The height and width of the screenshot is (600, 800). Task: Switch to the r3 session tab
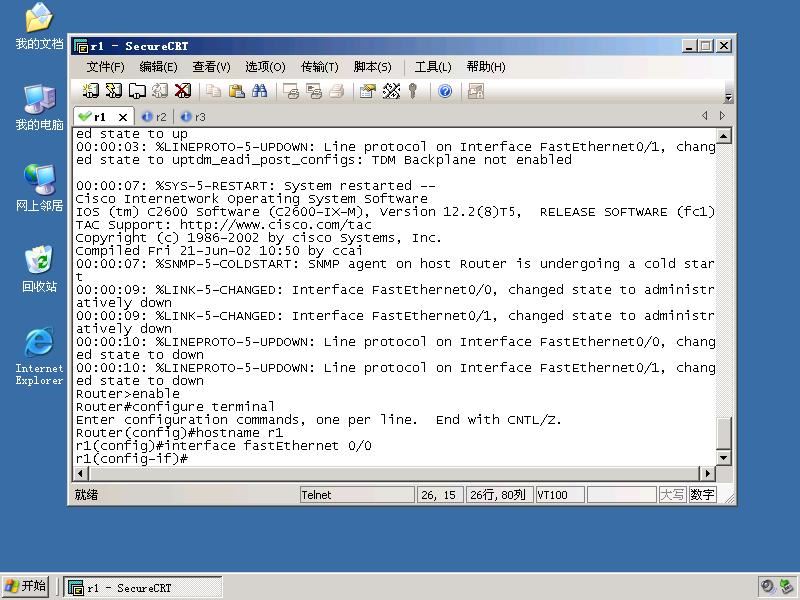(194, 117)
